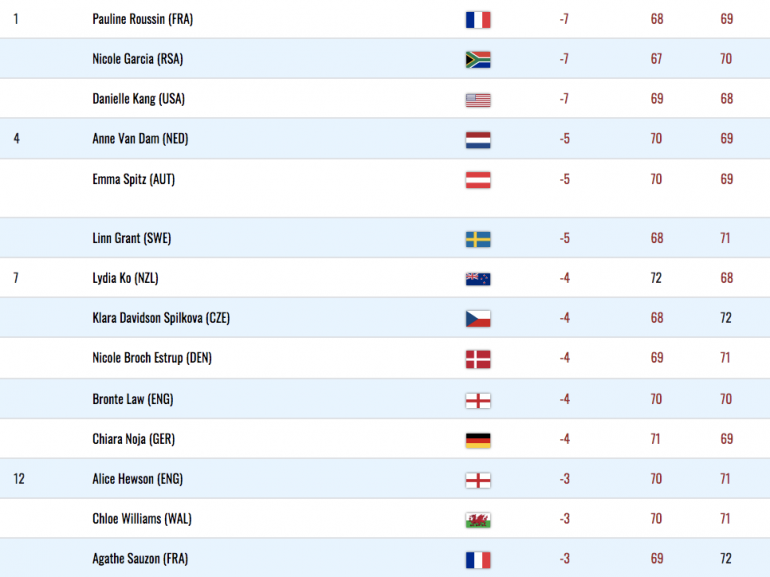Select Agathe Sauzon (FRA) name

click(x=140, y=558)
